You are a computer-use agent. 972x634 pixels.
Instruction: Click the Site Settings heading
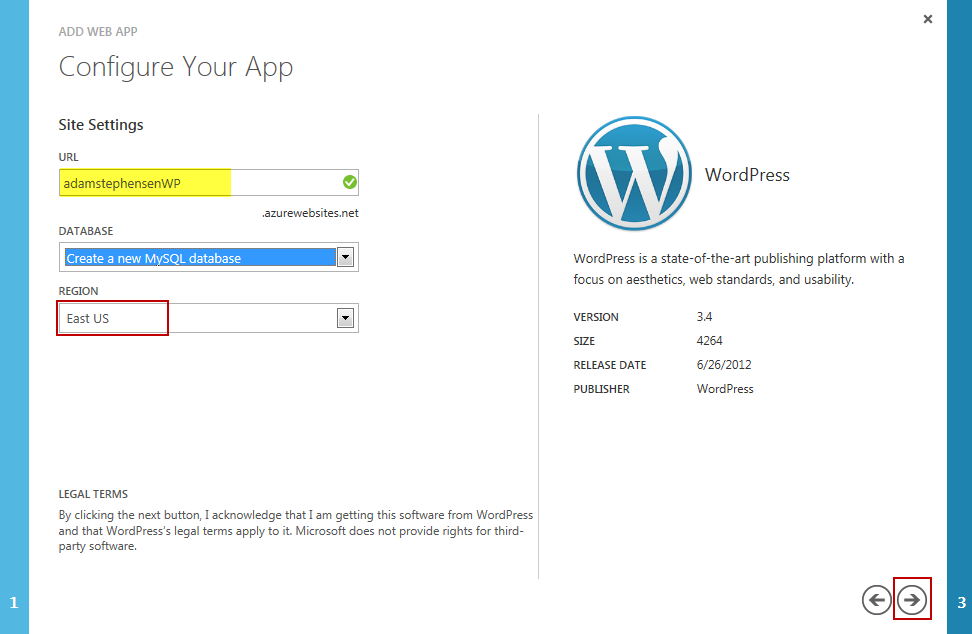click(x=101, y=125)
